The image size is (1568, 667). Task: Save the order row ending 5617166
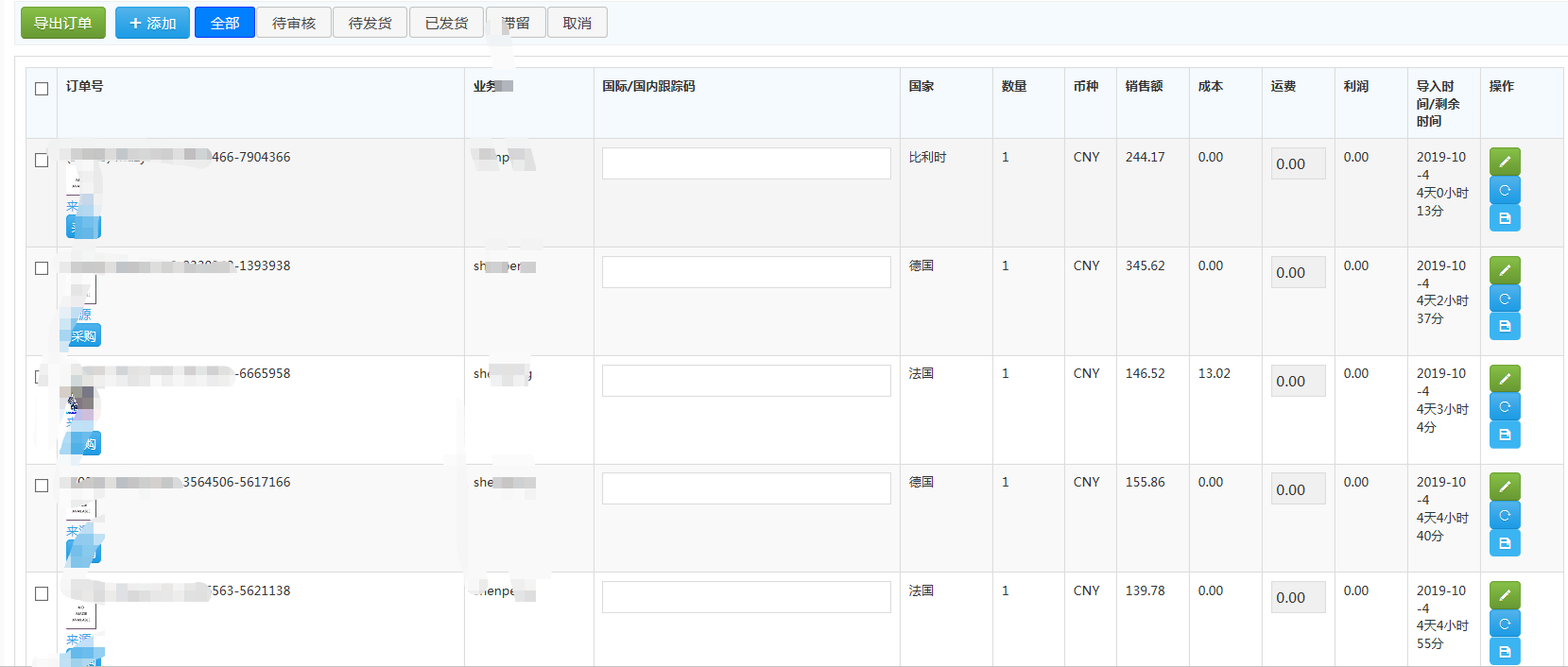click(x=1505, y=543)
